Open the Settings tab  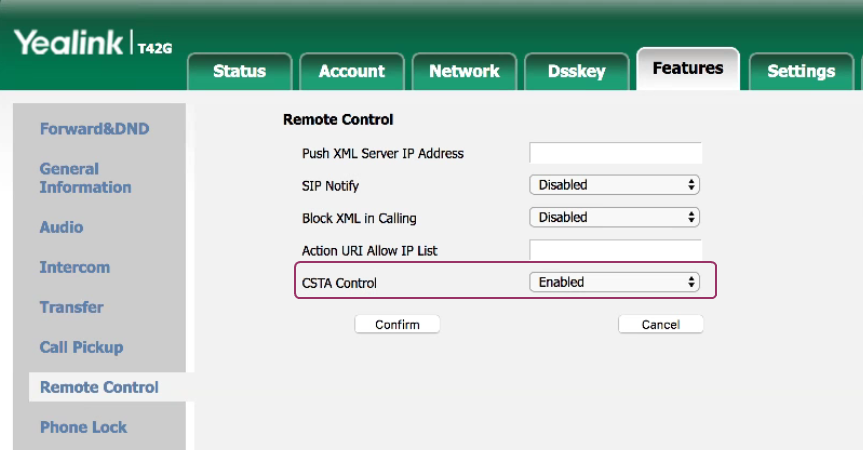click(801, 72)
